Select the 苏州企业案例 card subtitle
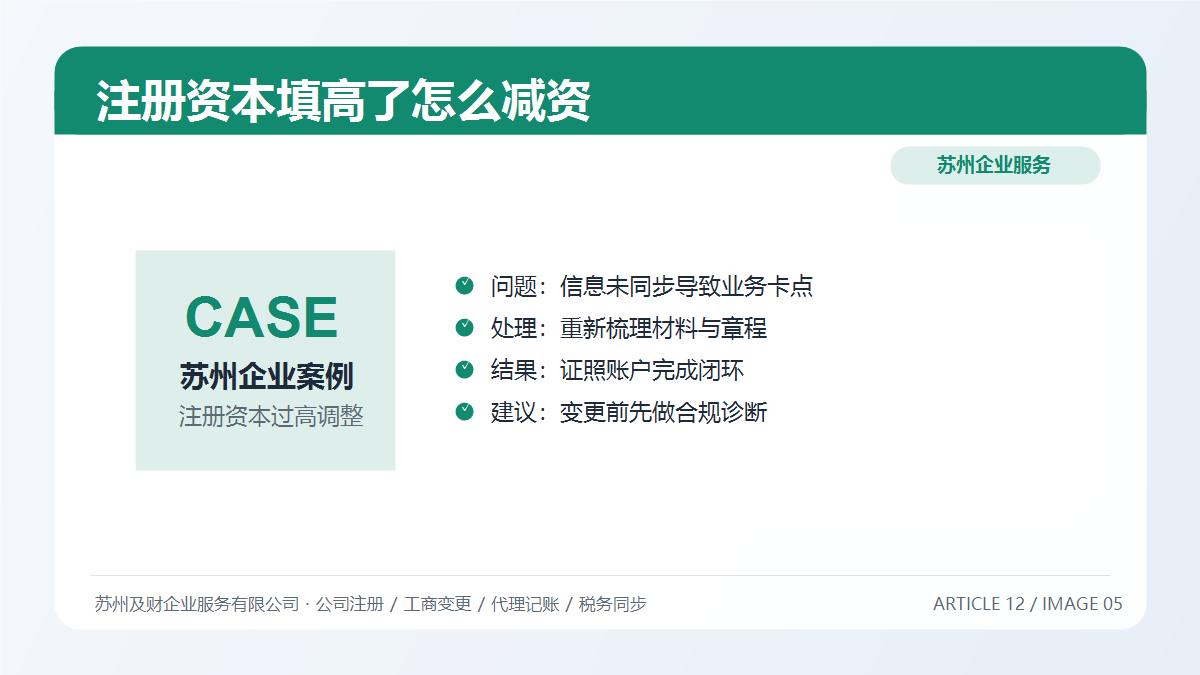1200x675 pixels. [x=266, y=377]
